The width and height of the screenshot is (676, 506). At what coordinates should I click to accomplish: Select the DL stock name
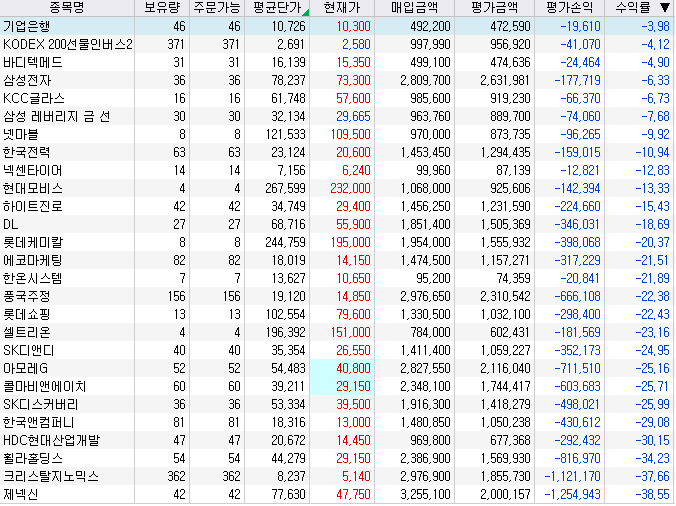pos(10,225)
